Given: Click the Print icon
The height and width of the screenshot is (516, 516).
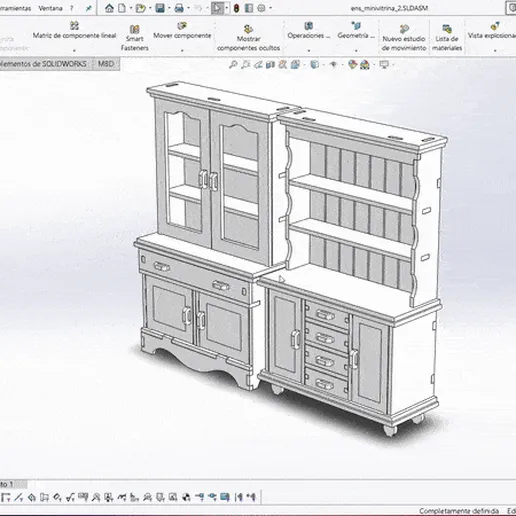Looking at the screenshot, I should point(179,8).
